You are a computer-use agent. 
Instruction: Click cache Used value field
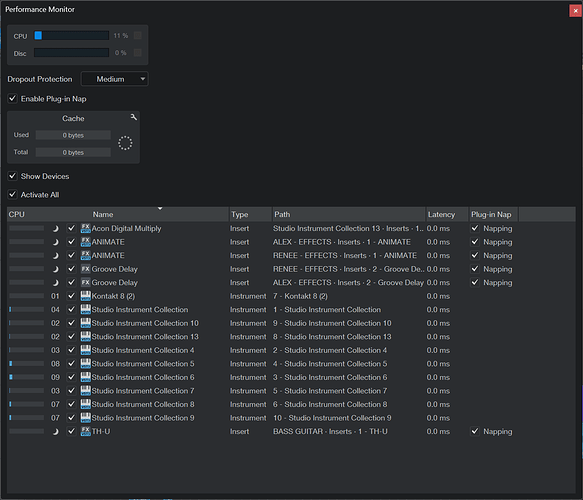73,135
